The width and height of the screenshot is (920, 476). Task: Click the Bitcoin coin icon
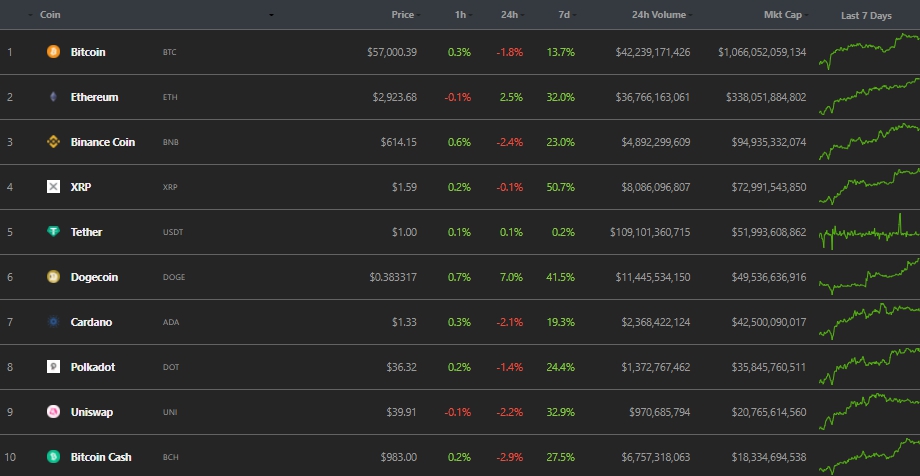[53, 52]
